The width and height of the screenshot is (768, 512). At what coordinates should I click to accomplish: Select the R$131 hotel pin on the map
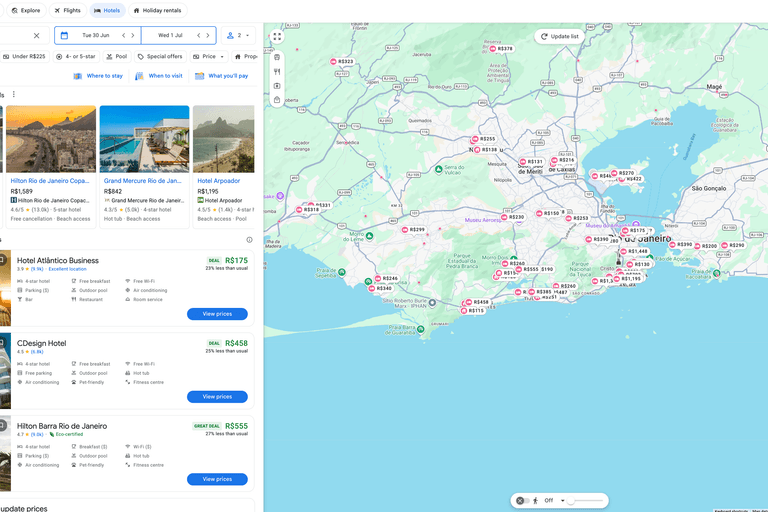point(532,162)
